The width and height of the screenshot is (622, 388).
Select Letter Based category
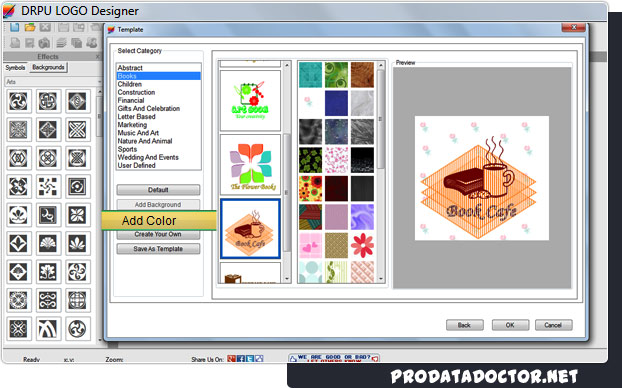[x=158, y=117]
